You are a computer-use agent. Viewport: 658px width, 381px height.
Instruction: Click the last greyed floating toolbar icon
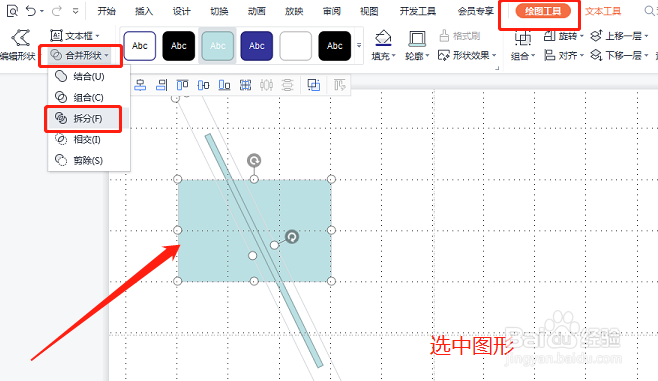[339, 85]
